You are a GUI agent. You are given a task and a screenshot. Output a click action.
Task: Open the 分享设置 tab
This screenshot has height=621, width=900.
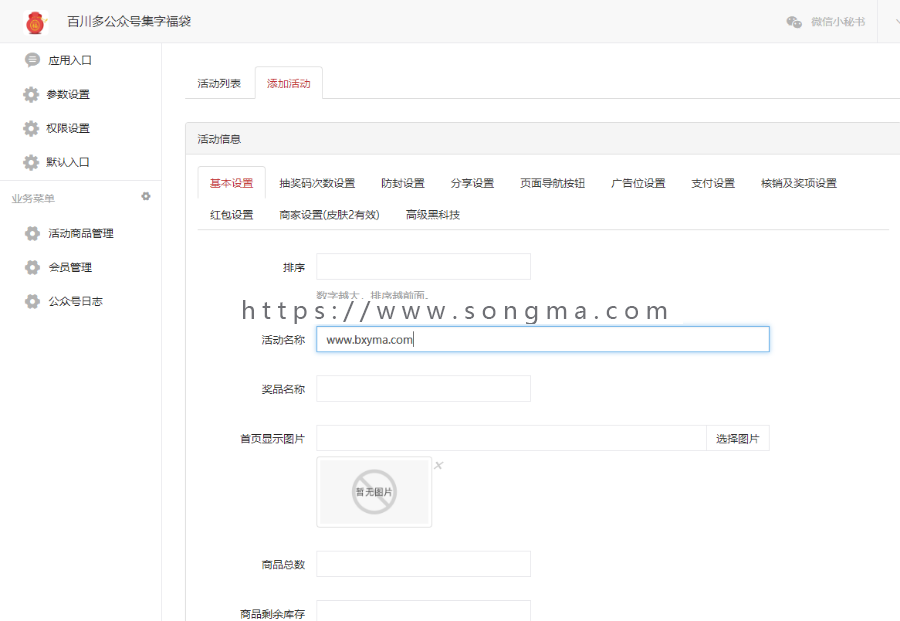(472, 183)
